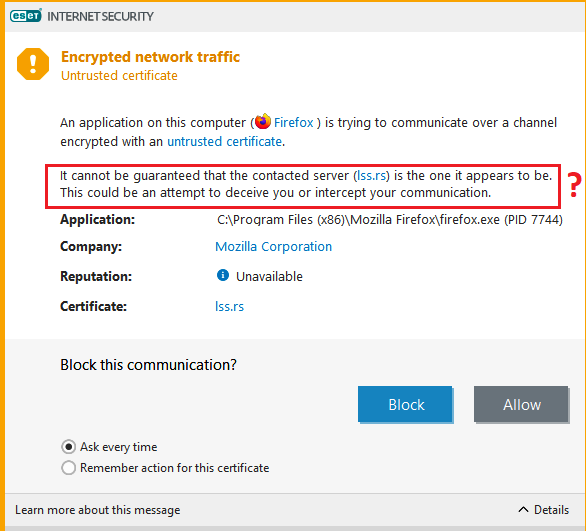This screenshot has height=531, width=586.
Task: Allow the encrypted communication
Action: coord(521,404)
